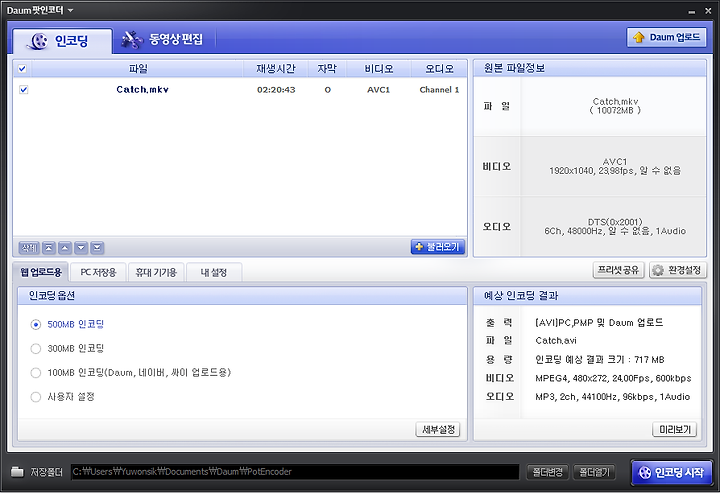720x494 pixels.
Task: Click the 미리보기 preview button
Action: pos(675,430)
